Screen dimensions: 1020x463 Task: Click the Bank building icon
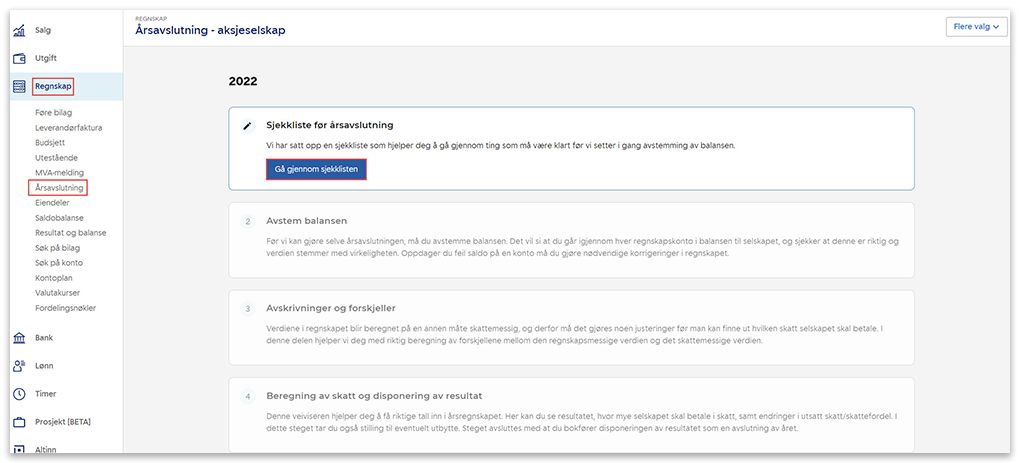pyautogui.click(x=19, y=338)
